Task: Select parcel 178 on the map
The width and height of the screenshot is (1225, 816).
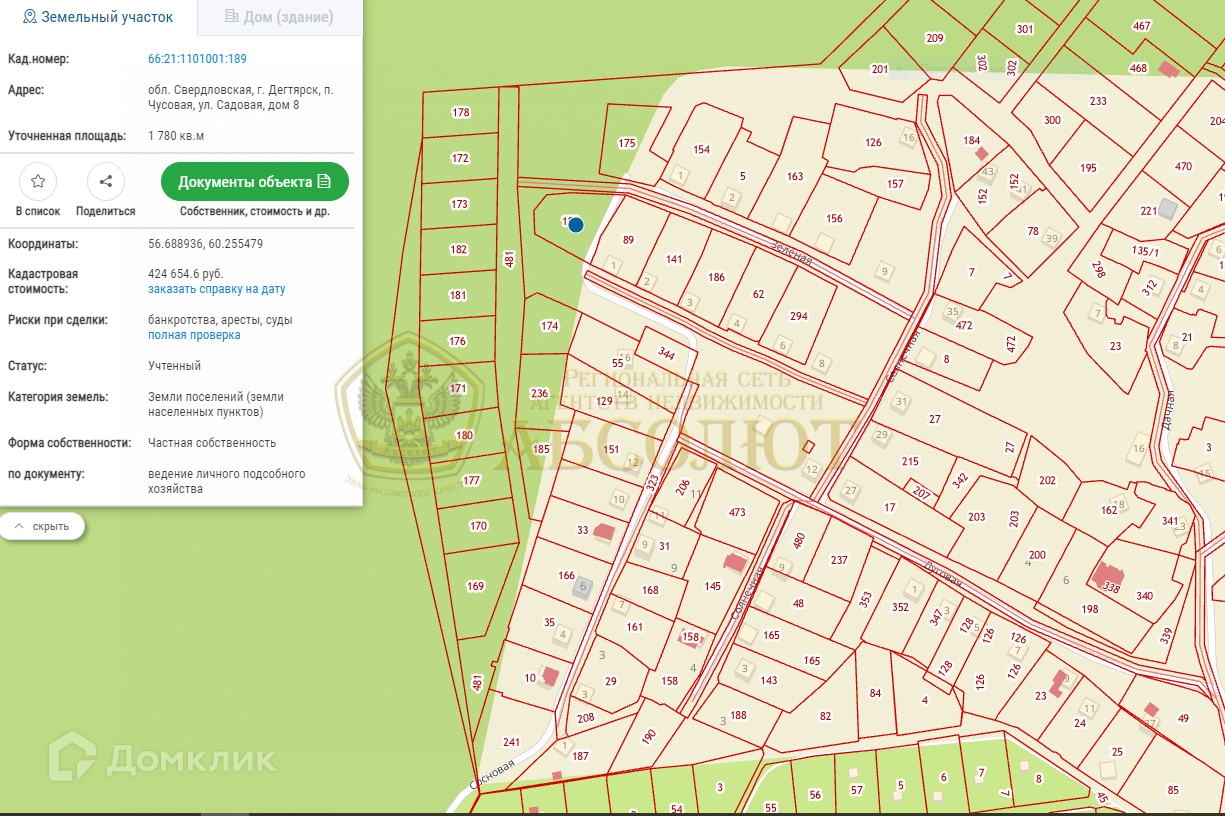Action: click(461, 112)
